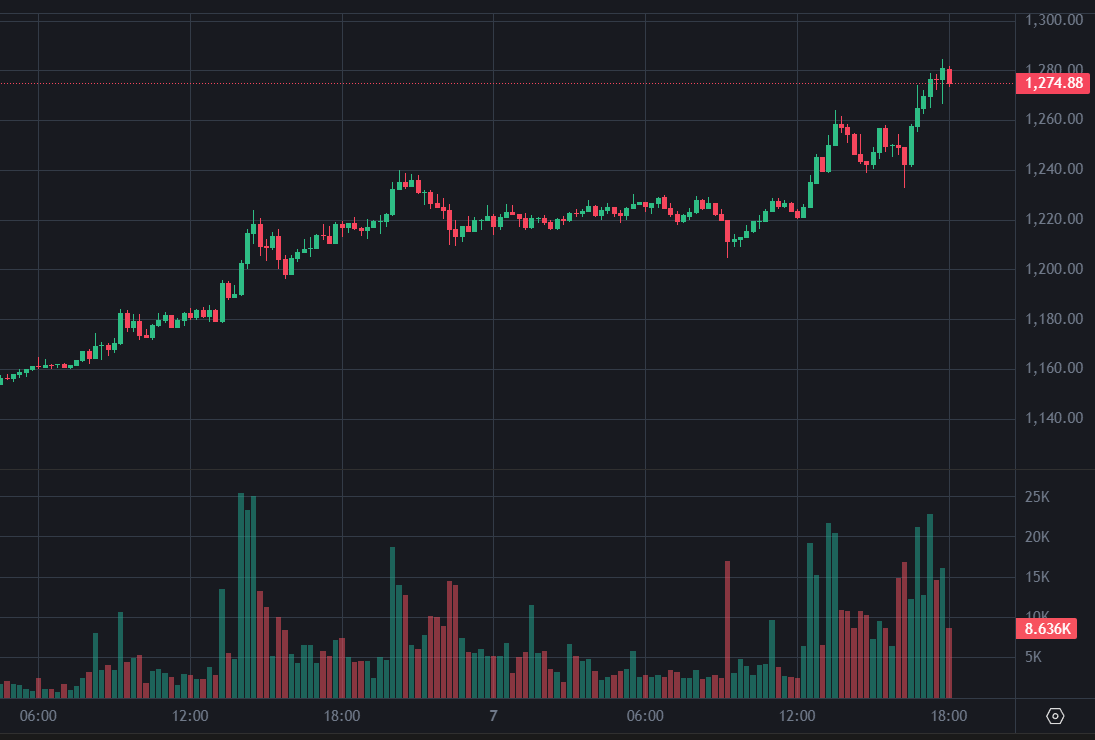Click the date label 7 on time axis
This screenshot has width=1095, height=740.
click(x=493, y=716)
